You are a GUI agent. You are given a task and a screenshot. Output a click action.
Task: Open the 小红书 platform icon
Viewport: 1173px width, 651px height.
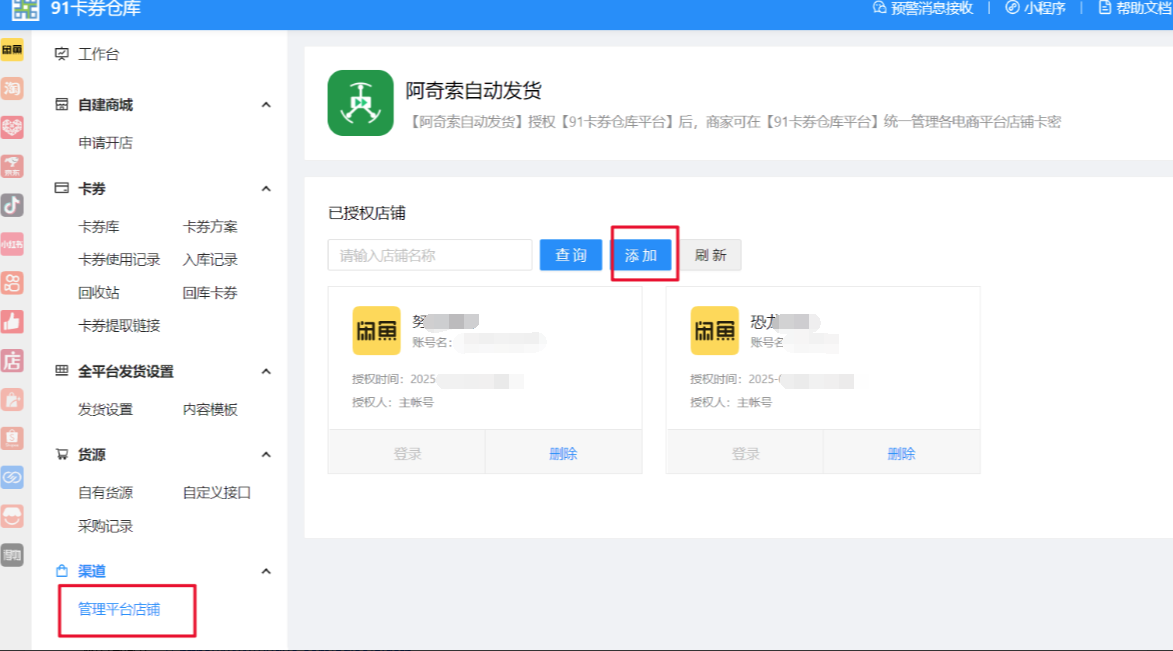[12, 244]
